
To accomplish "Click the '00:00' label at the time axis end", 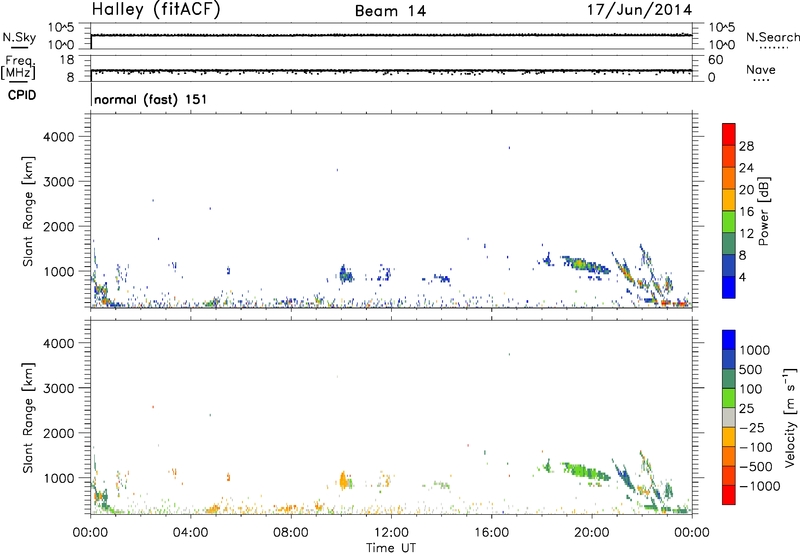I will 692,533.
